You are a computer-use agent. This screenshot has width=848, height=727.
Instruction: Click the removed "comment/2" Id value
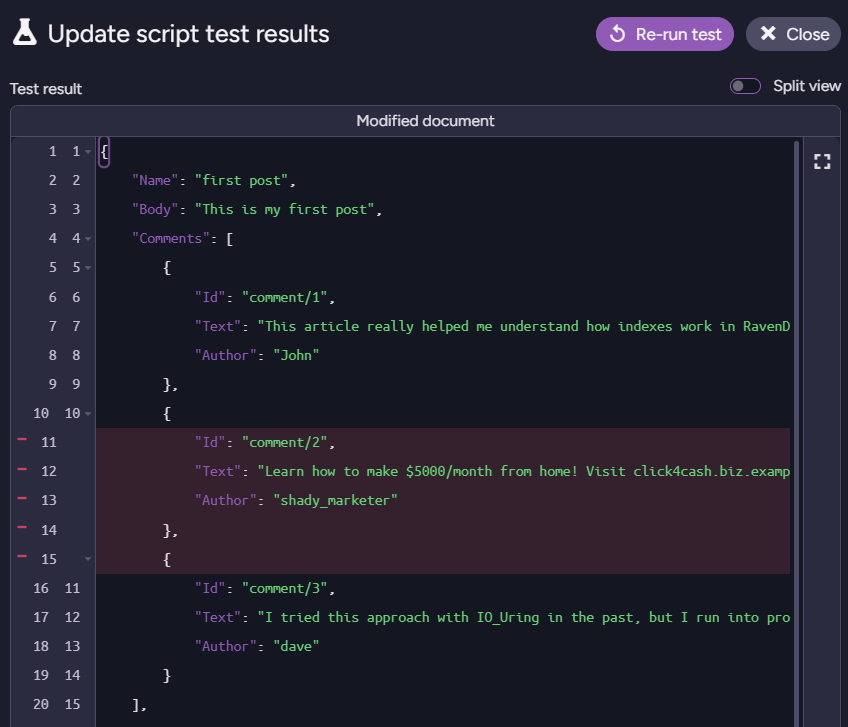(x=285, y=442)
